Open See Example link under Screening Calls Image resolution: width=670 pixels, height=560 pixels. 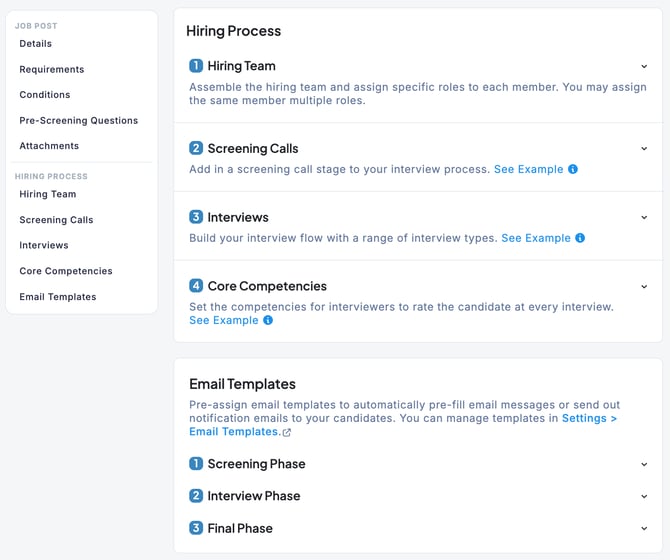point(528,170)
